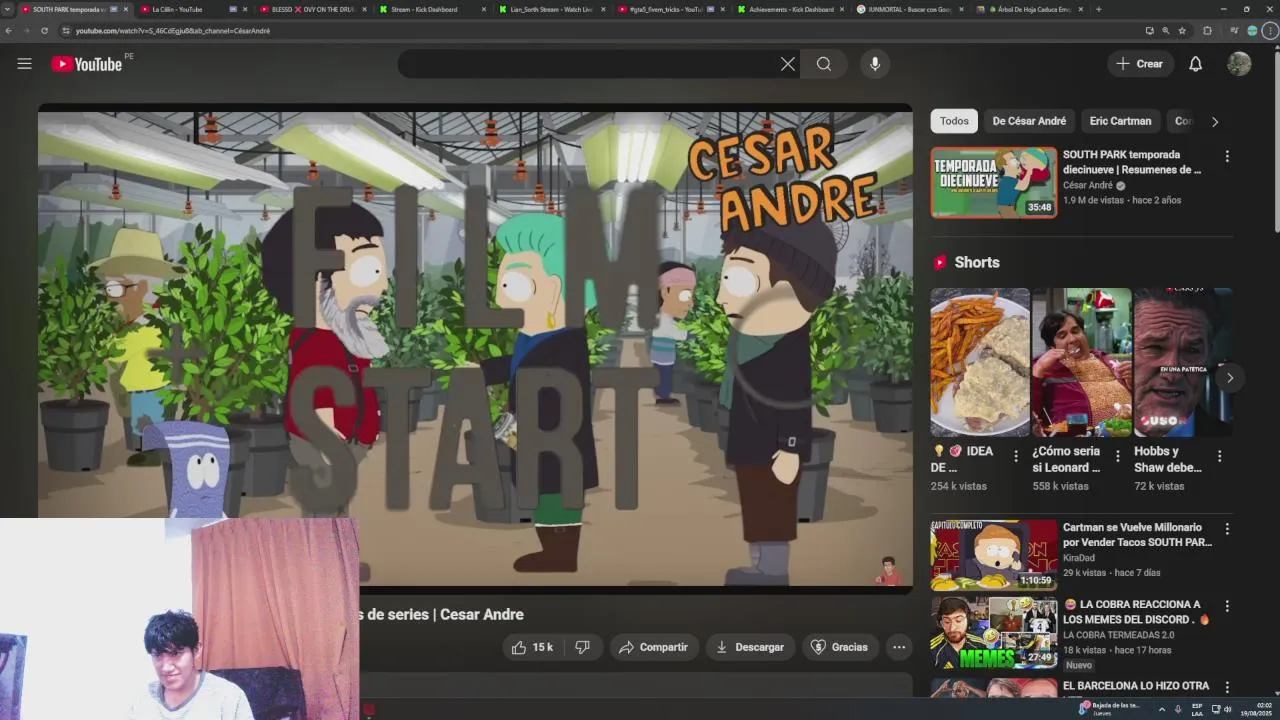This screenshot has height=720, width=1280.
Task: Open the more actions three-dot menu
Action: pos(899,647)
